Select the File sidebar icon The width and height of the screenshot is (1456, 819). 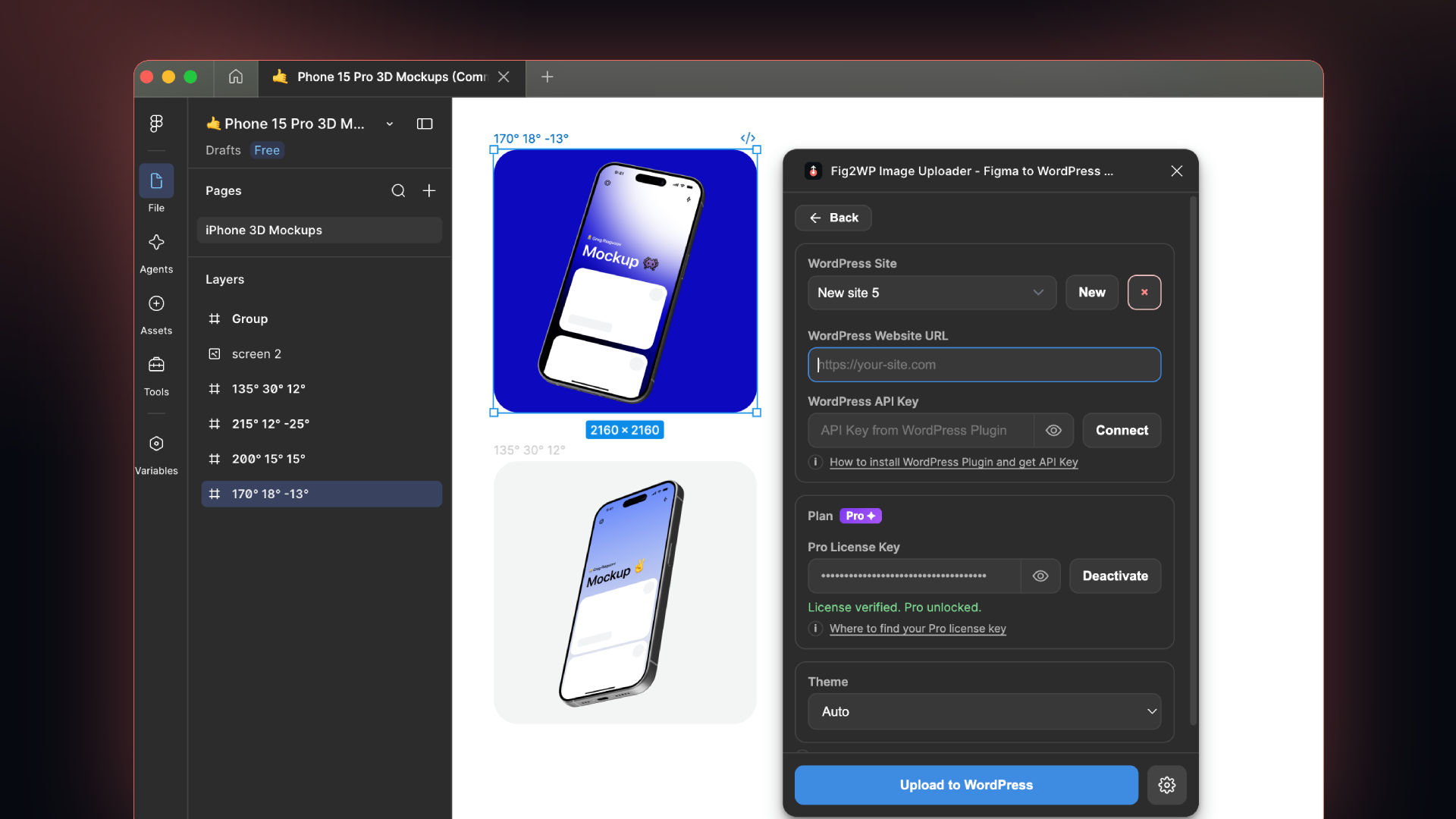156,181
